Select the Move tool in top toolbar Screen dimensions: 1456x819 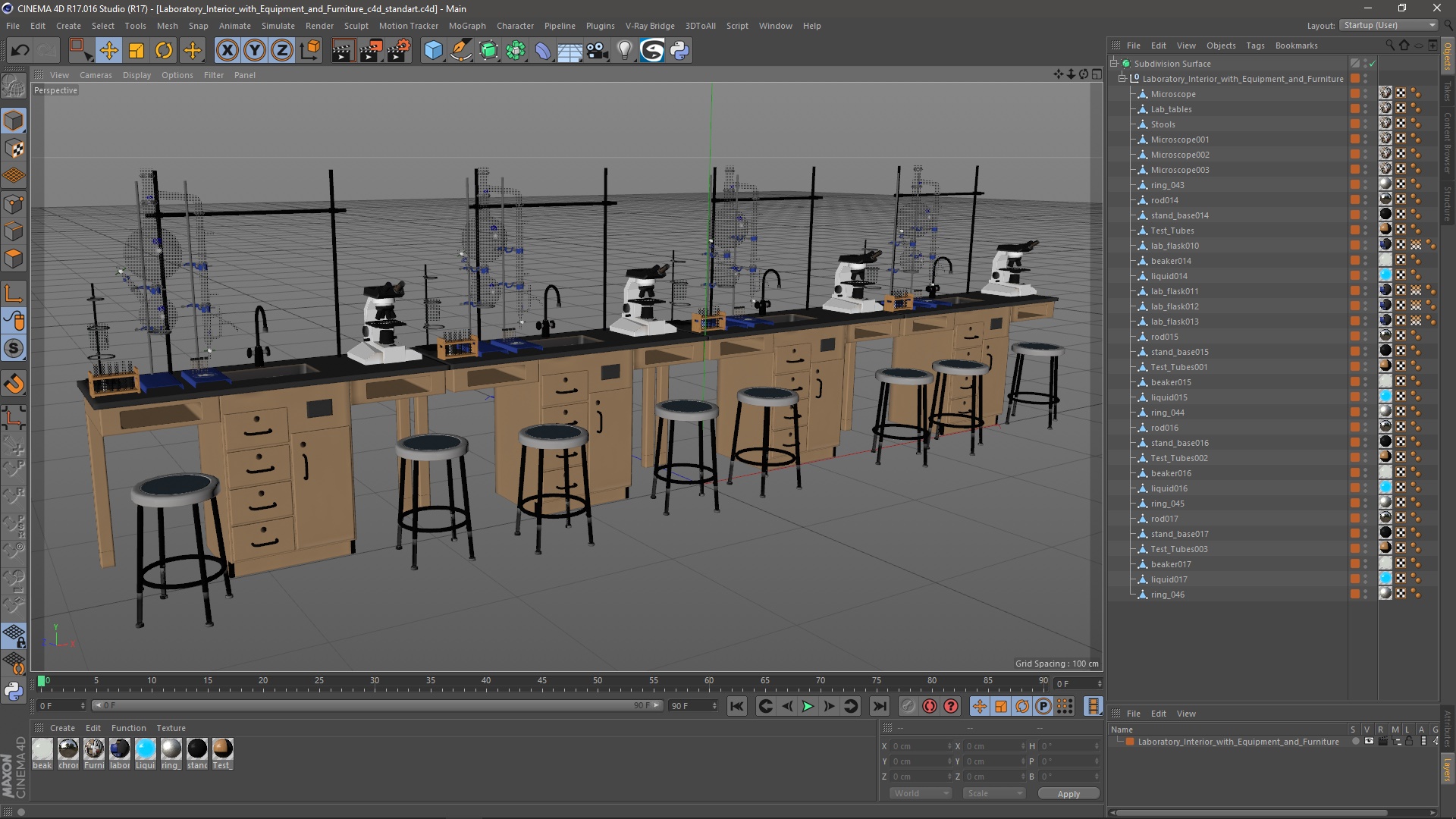pos(109,51)
